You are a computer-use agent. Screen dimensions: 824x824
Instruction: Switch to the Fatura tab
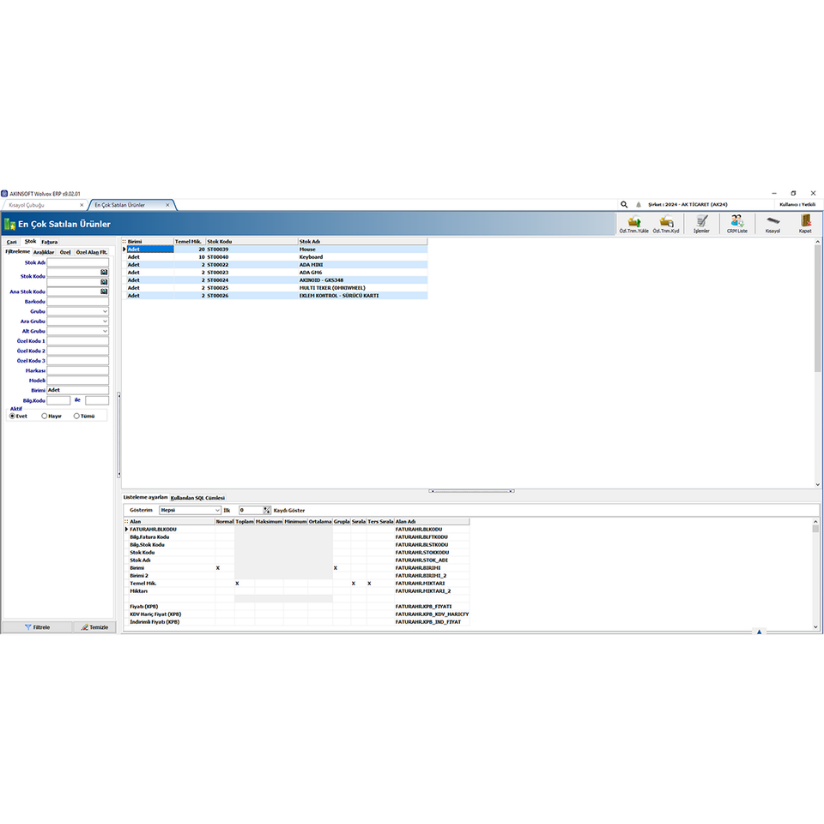[x=49, y=242]
